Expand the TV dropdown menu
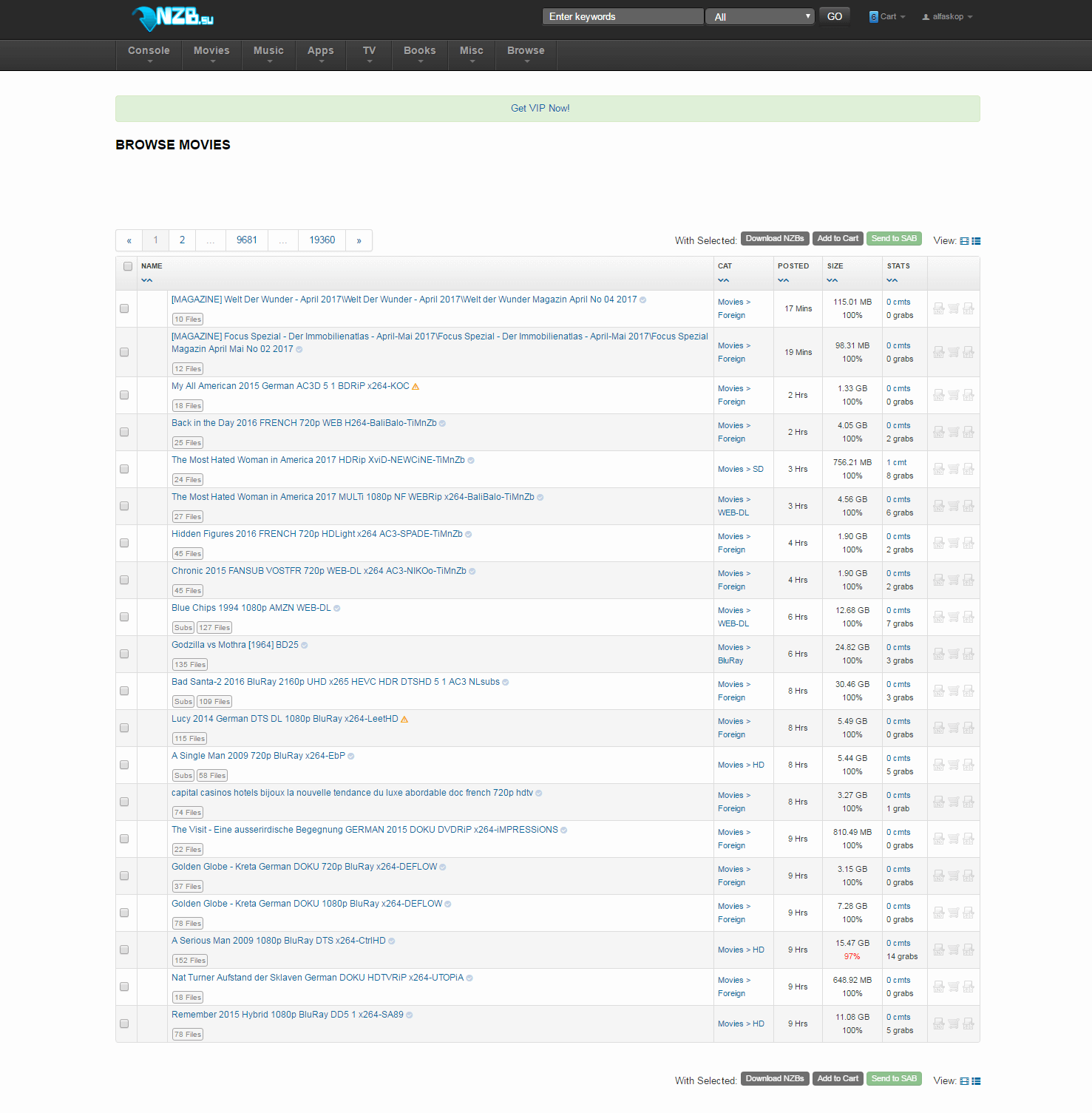This screenshot has width=1092, height=1113. click(369, 55)
